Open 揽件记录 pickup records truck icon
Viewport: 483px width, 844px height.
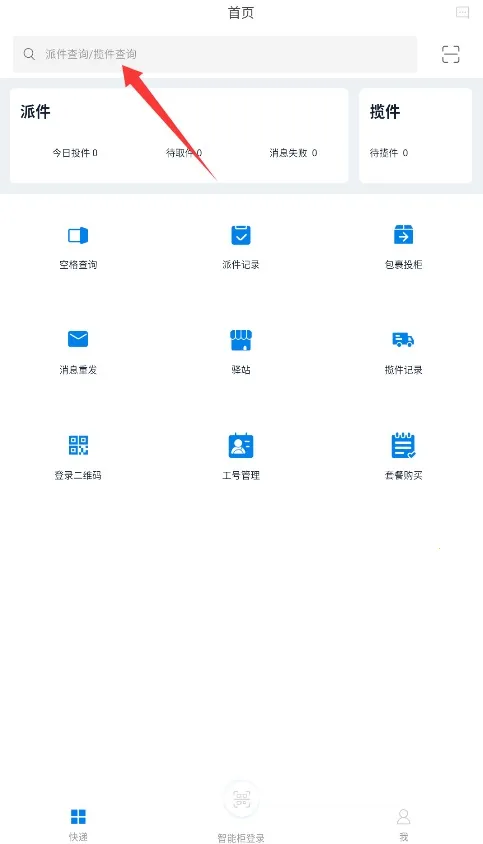[403, 340]
